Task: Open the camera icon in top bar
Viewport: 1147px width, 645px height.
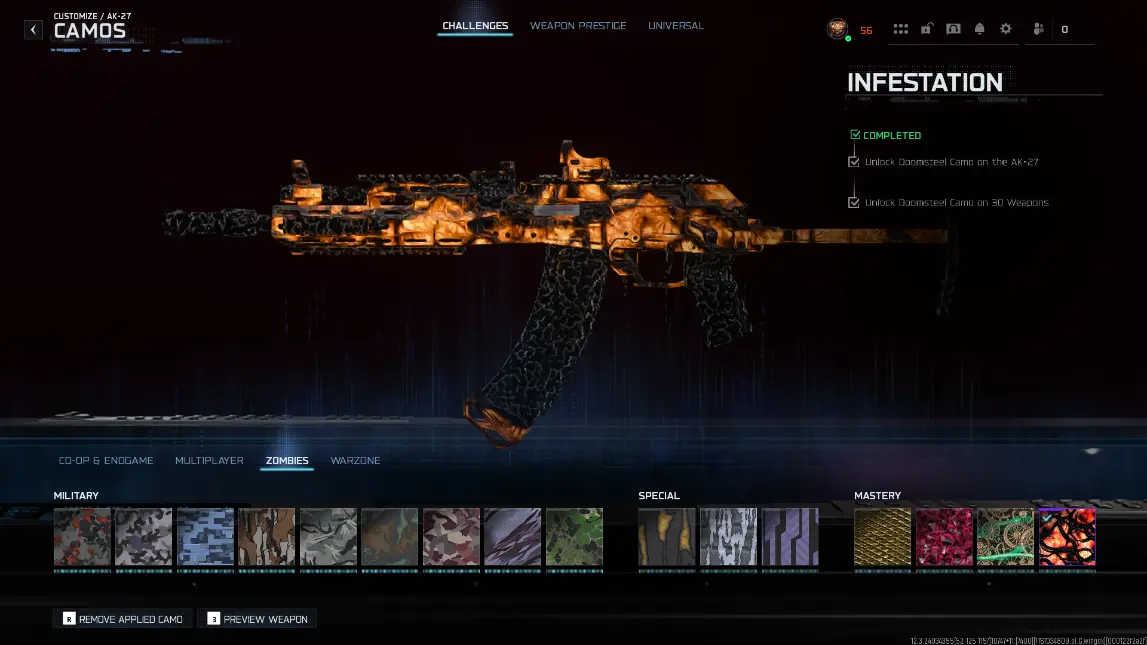Action: pyautogui.click(x=953, y=29)
